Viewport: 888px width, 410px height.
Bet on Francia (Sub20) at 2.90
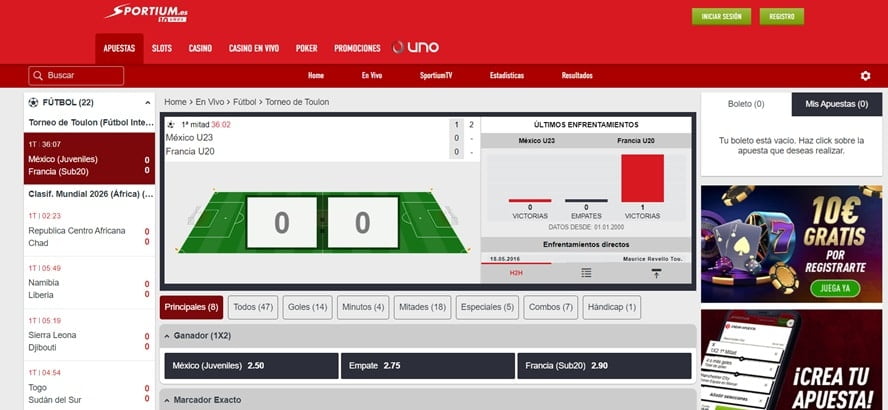[604, 366]
